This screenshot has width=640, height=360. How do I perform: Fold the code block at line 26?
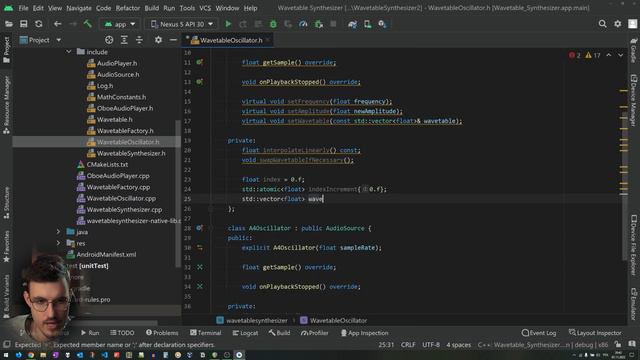[211, 209]
